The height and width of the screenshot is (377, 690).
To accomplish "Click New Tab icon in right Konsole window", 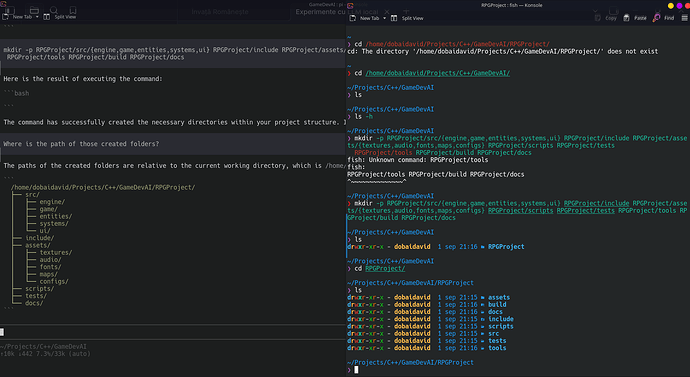I will pyautogui.click(x=352, y=18).
